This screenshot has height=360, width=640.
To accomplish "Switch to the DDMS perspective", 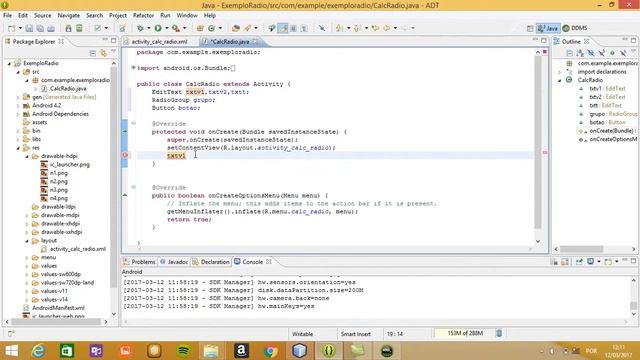I will pyautogui.click(x=575, y=28).
